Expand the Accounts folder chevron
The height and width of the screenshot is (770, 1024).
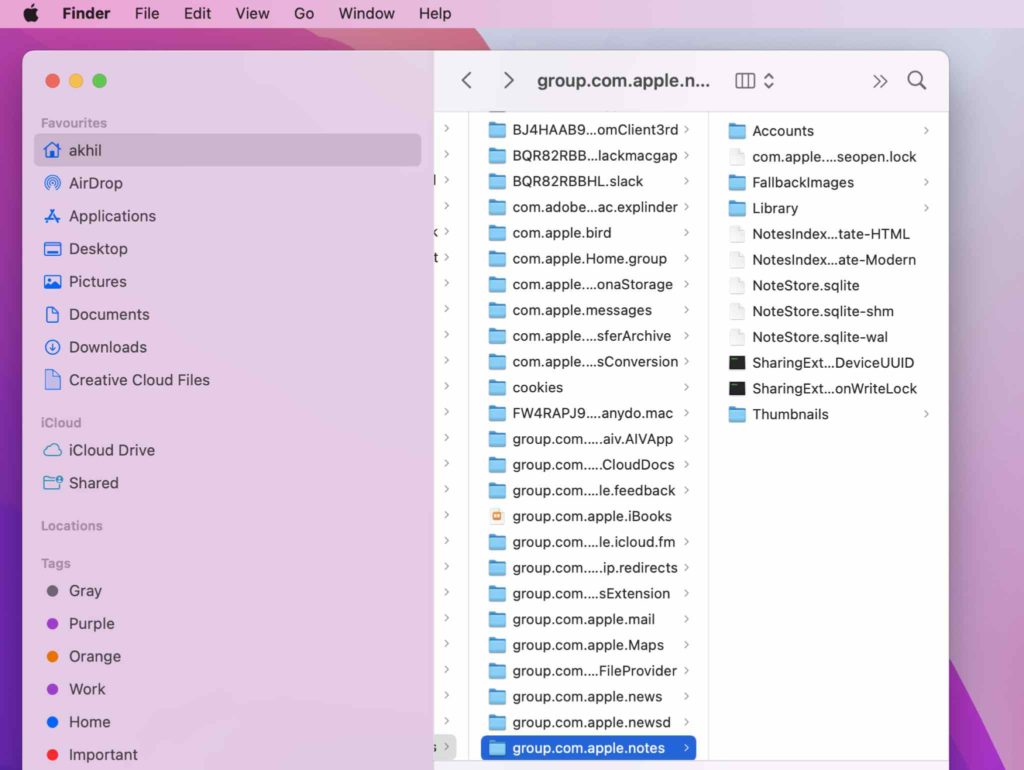pos(926,131)
